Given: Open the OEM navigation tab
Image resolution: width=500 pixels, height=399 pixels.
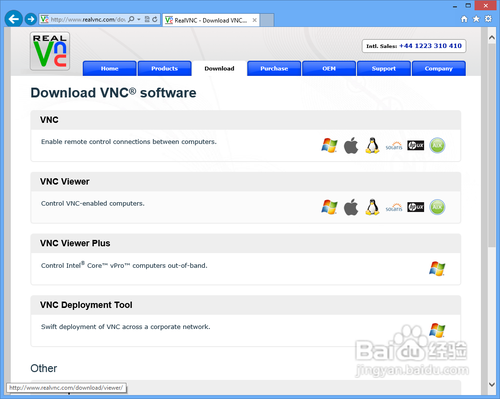Looking at the screenshot, I should [329, 68].
